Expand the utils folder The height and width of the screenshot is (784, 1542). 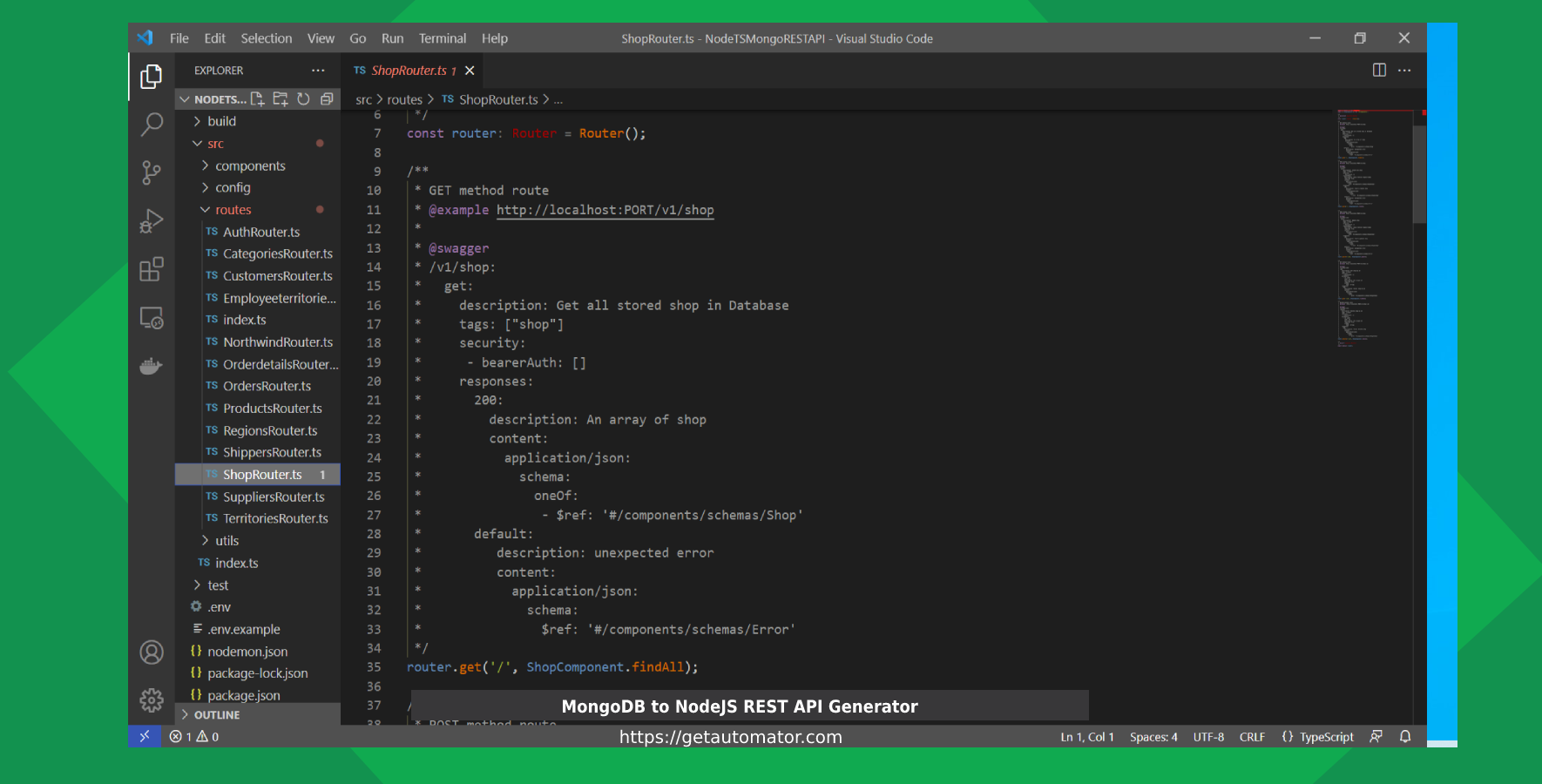tap(227, 541)
